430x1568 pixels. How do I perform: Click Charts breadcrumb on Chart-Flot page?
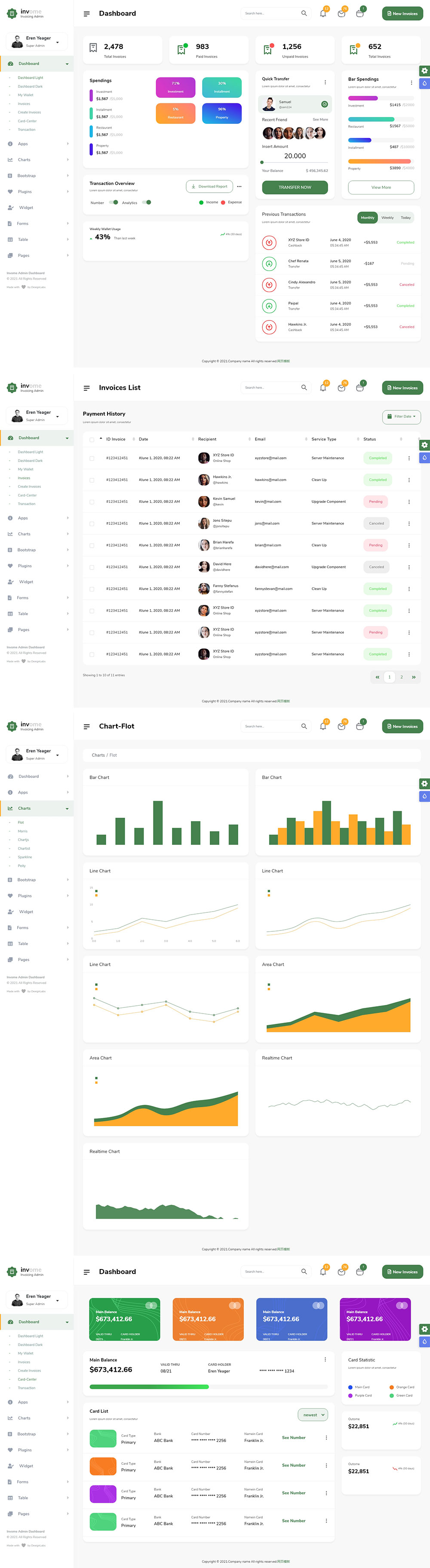coord(98,755)
